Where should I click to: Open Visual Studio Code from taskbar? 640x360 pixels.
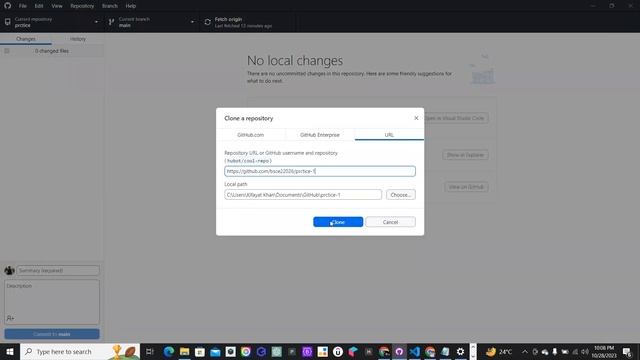pos(414,351)
